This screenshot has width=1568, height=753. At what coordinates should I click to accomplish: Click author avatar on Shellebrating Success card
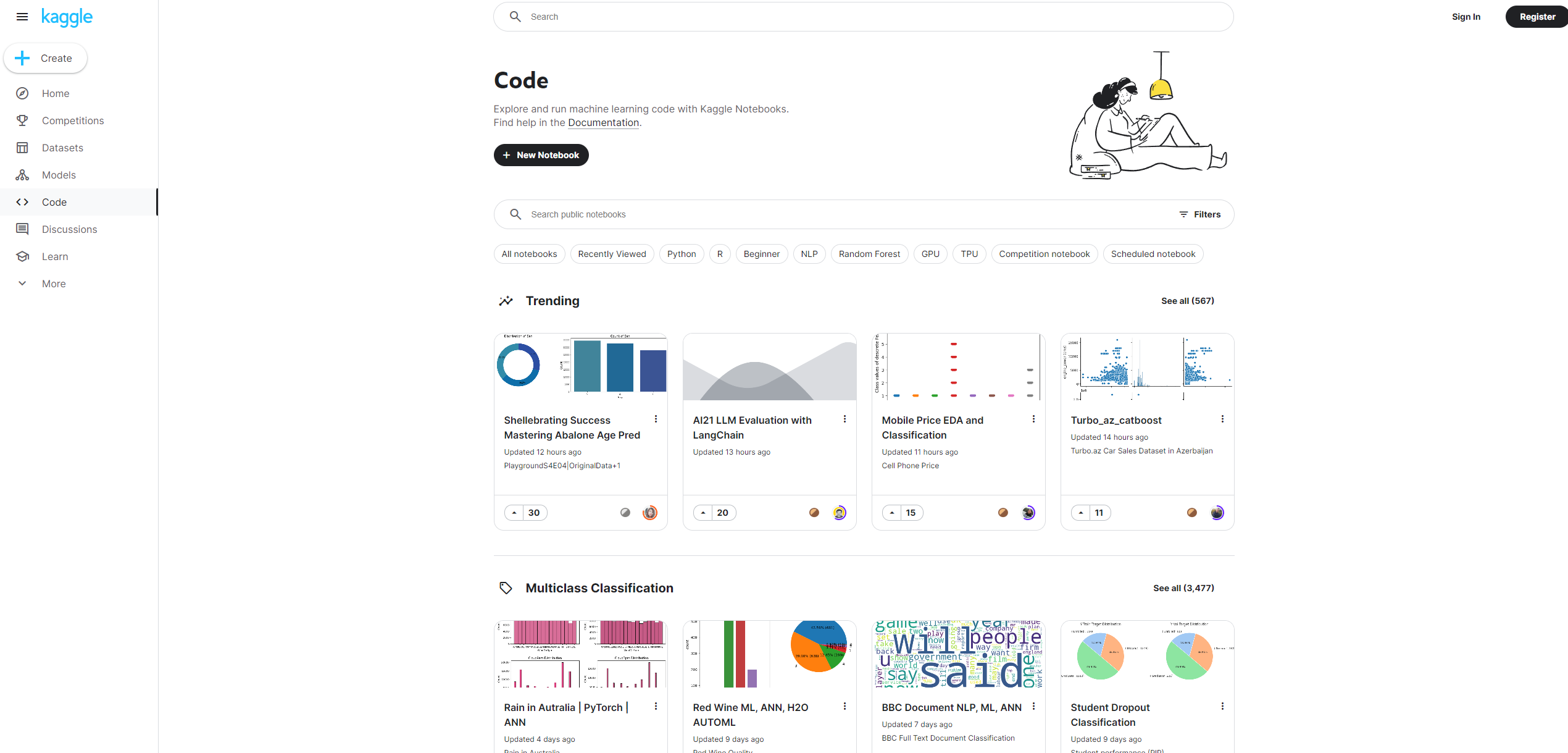650,513
